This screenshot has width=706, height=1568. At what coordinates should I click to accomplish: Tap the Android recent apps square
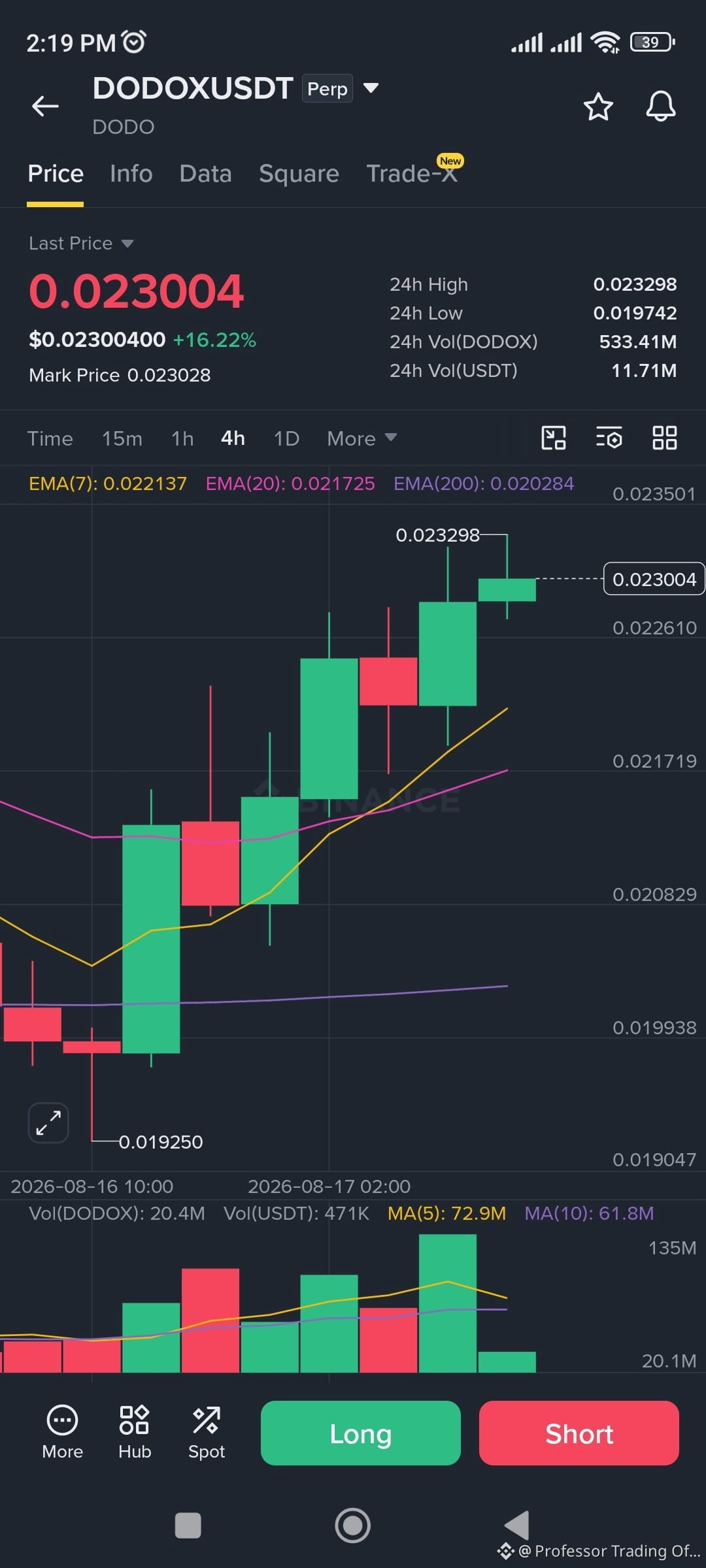[188, 1526]
